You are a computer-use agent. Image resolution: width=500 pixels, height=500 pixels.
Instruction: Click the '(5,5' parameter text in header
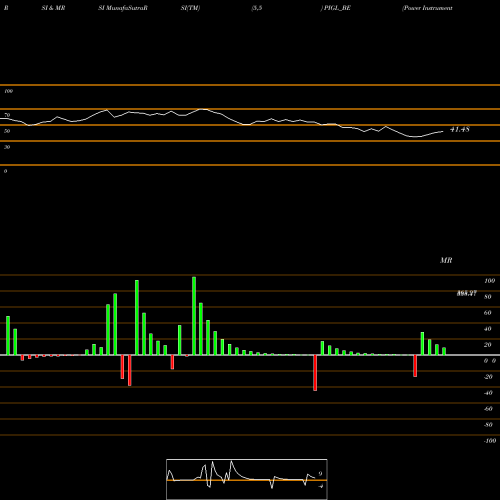257,8
